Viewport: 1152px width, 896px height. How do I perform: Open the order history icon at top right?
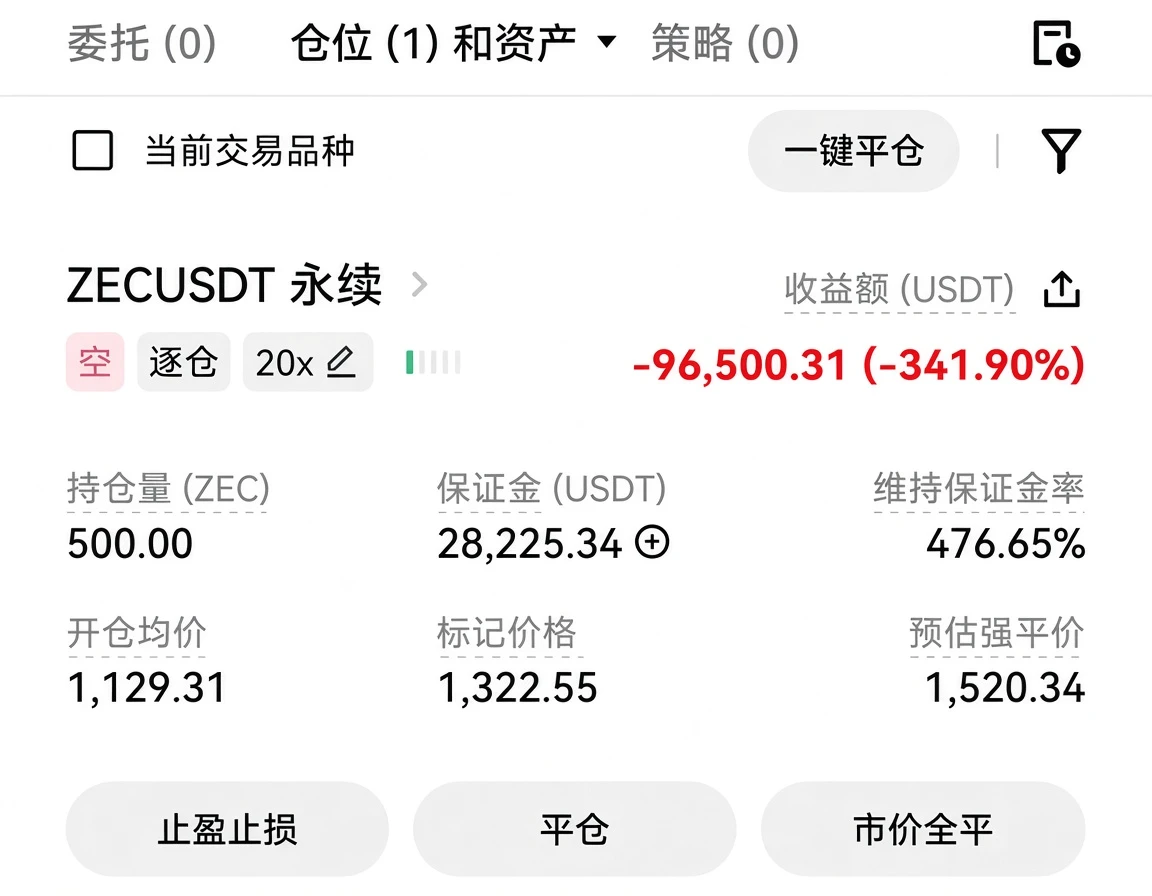[1056, 44]
